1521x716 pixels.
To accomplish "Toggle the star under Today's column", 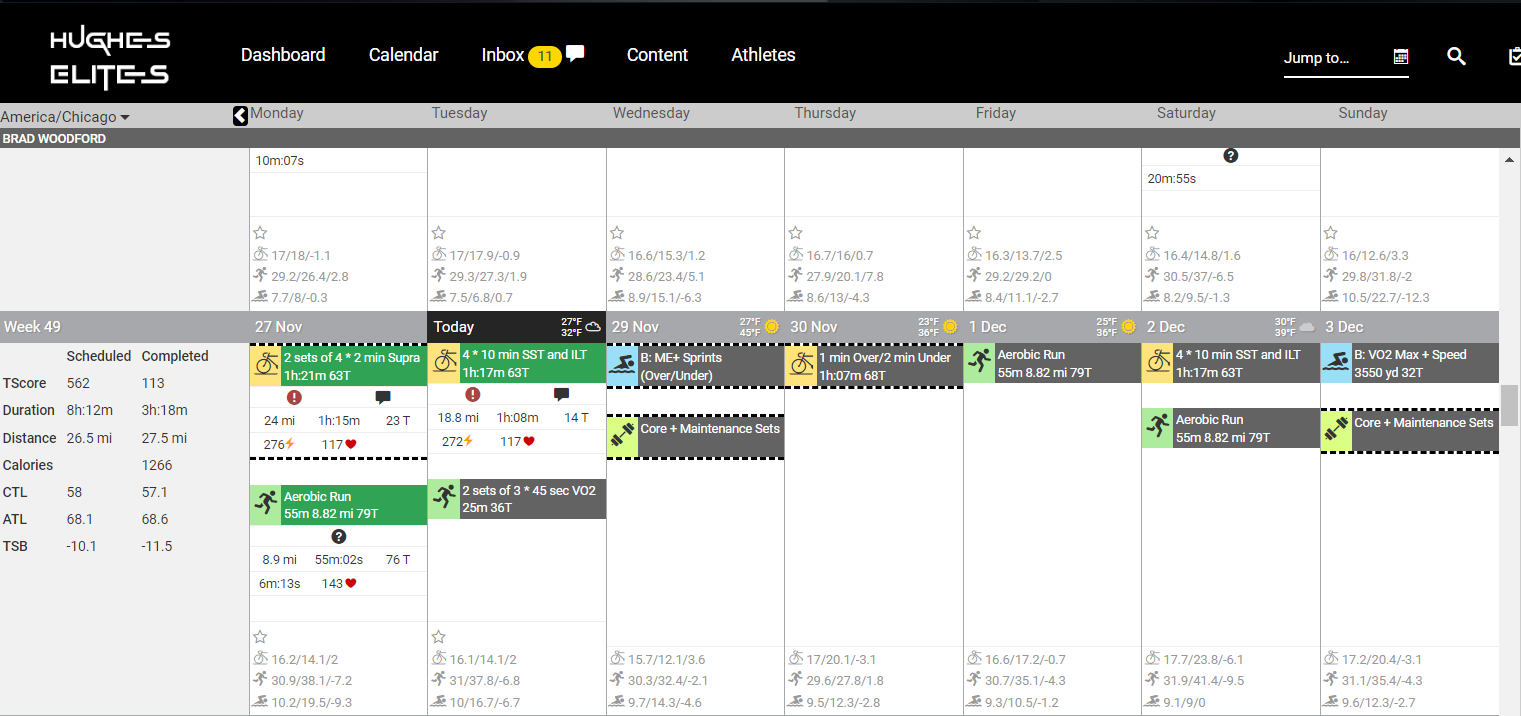I will (x=439, y=637).
